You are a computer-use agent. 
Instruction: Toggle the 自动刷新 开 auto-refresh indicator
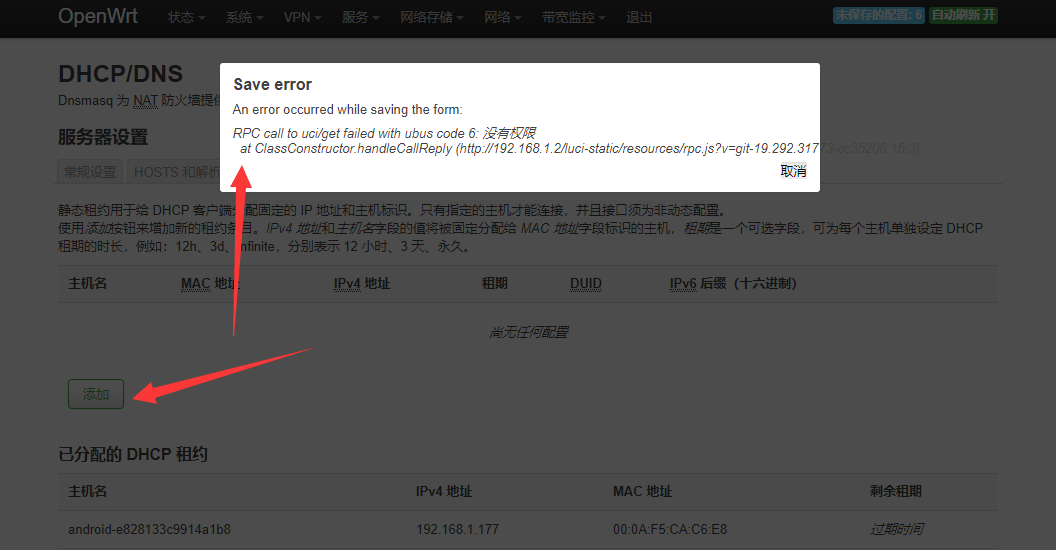(x=963, y=15)
